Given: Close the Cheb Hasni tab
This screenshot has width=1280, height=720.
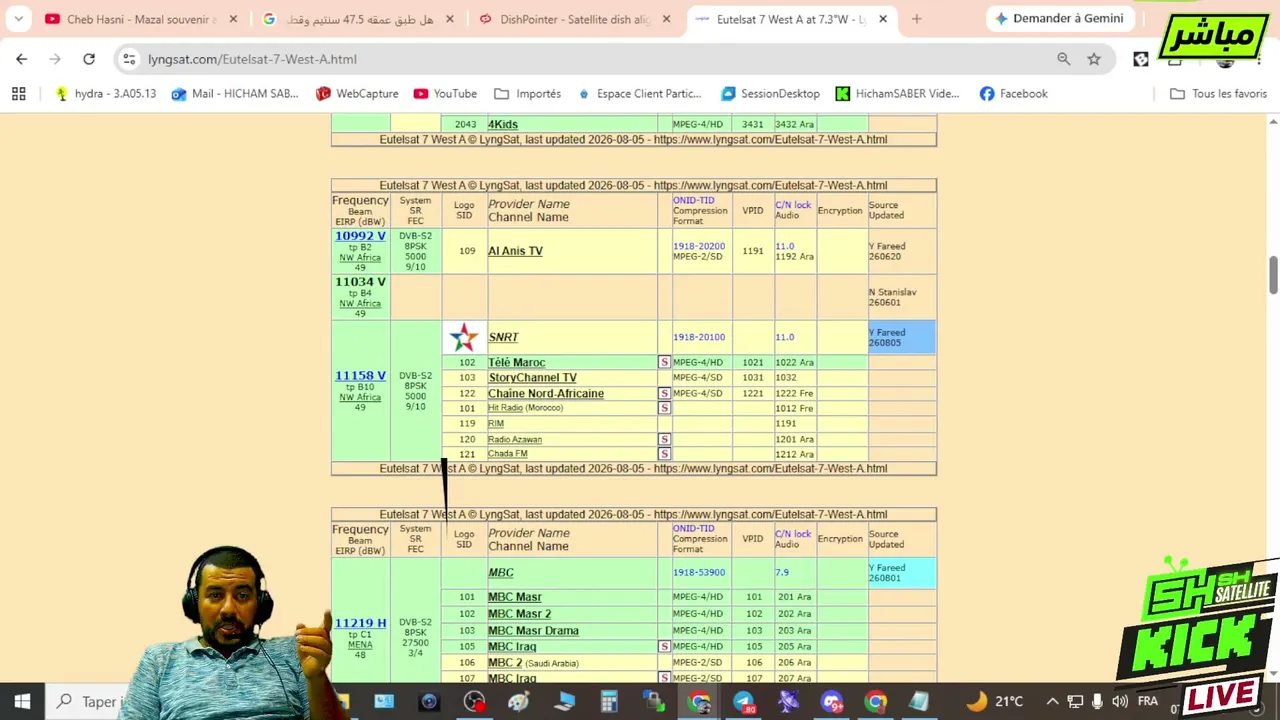Looking at the screenshot, I should (233, 18).
